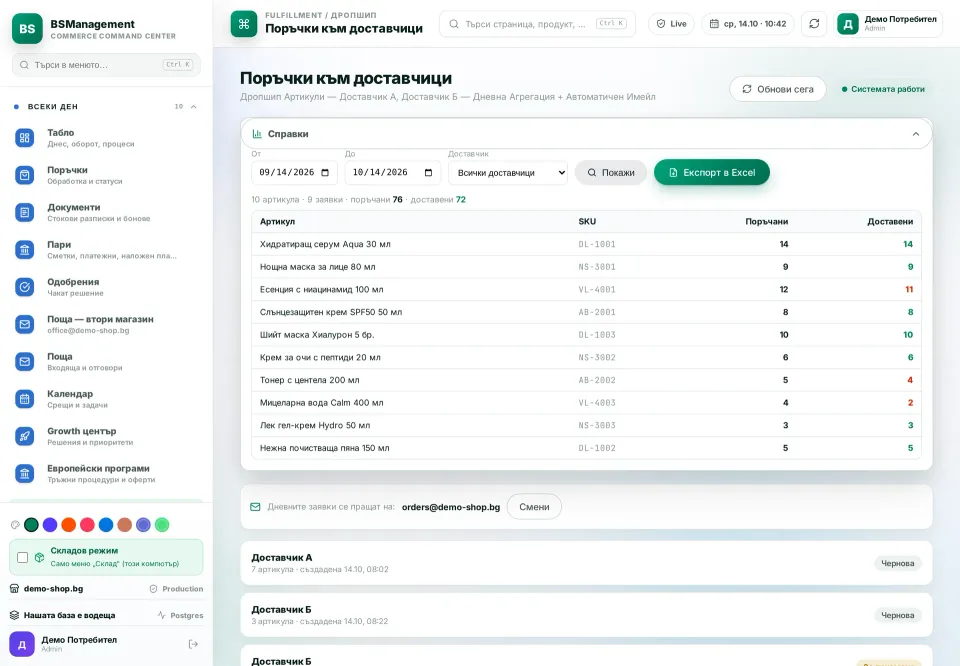Click the Покажи button
The width and height of the screenshot is (960, 666).
coord(610,173)
